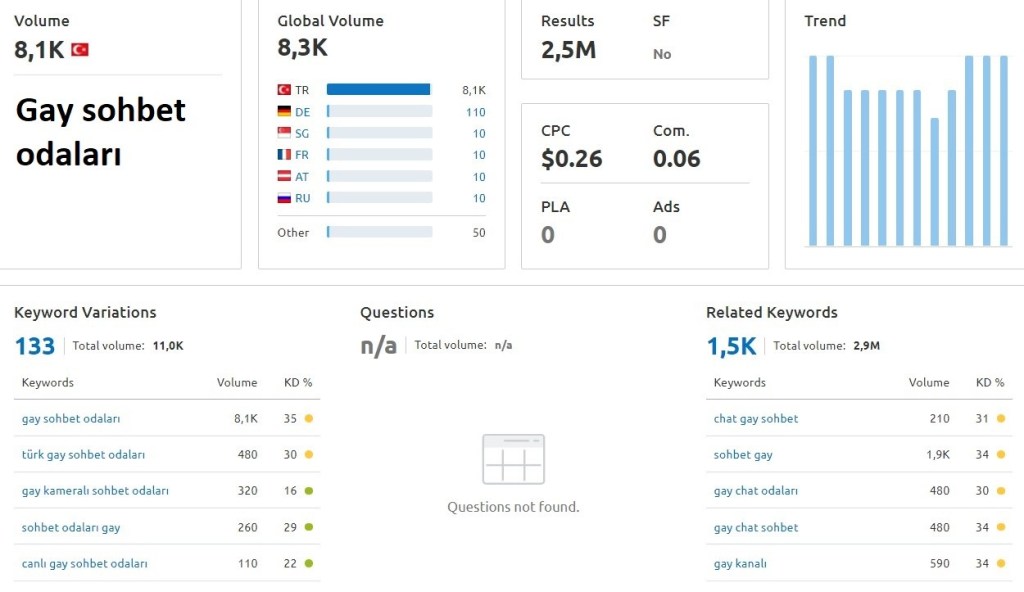Click the France flag icon for FR
The width and height of the screenshot is (1024, 592).
pyautogui.click(x=284, y=155)
